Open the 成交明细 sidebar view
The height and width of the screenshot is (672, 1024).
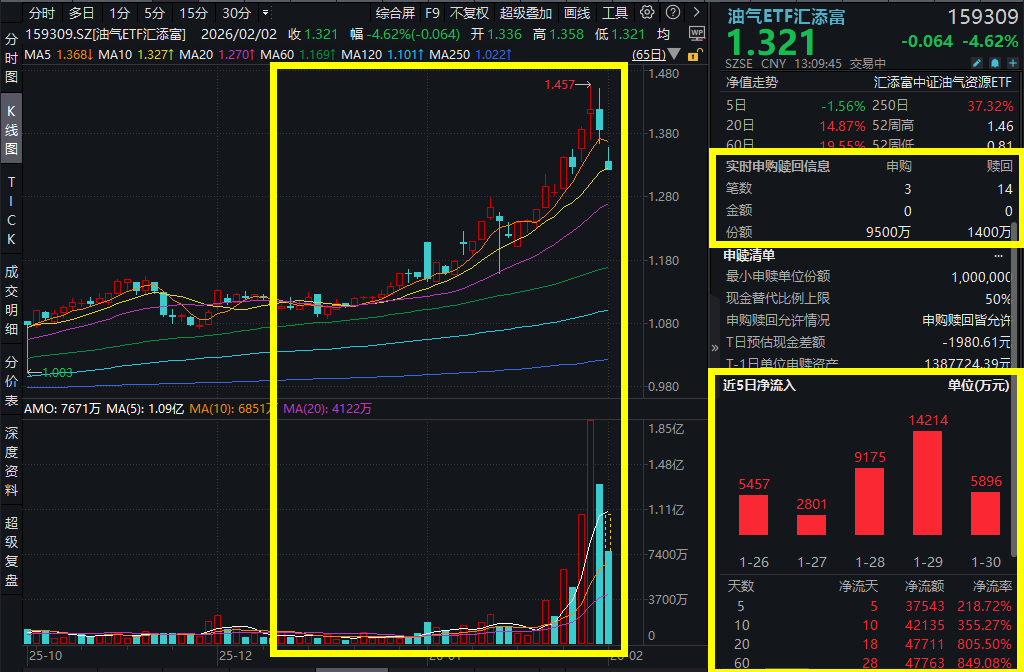click(x=11, y=300)
